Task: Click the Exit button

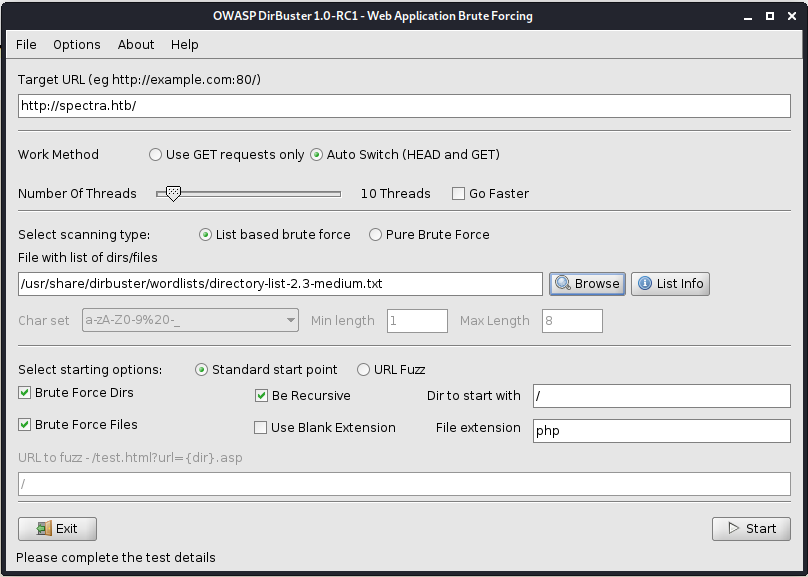Action: pyautogui.click(x=57, y=529)
